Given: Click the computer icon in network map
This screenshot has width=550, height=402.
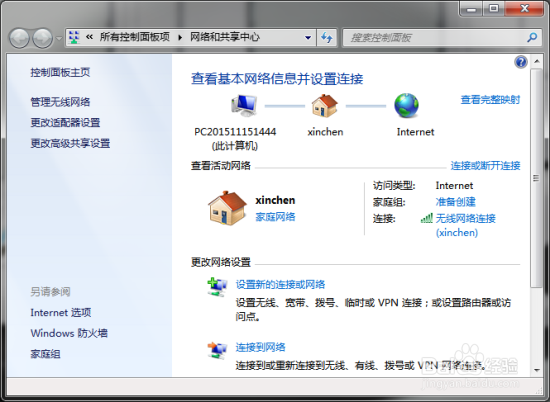Looking at the screenshot, I should [244, 105].
